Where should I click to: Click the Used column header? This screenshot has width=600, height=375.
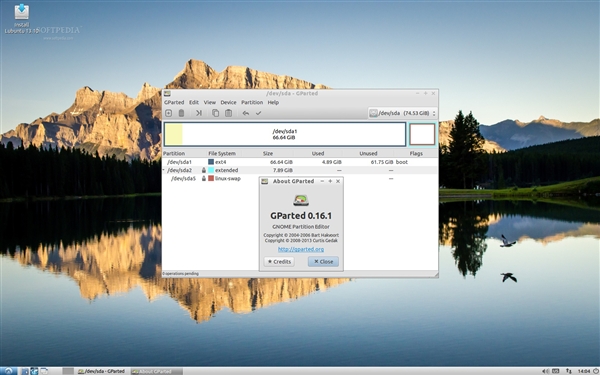tap(318, 153)
